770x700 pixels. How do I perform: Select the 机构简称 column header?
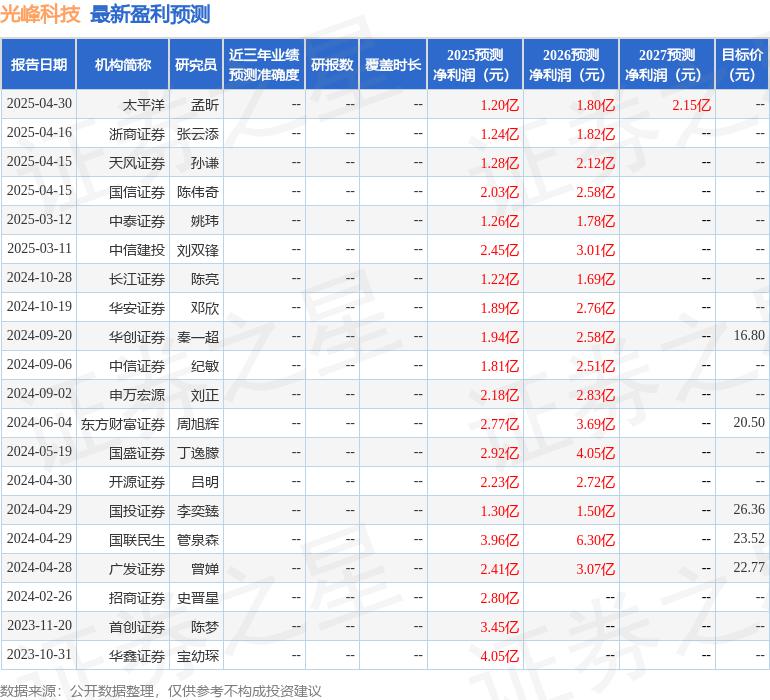click(123, 65)
